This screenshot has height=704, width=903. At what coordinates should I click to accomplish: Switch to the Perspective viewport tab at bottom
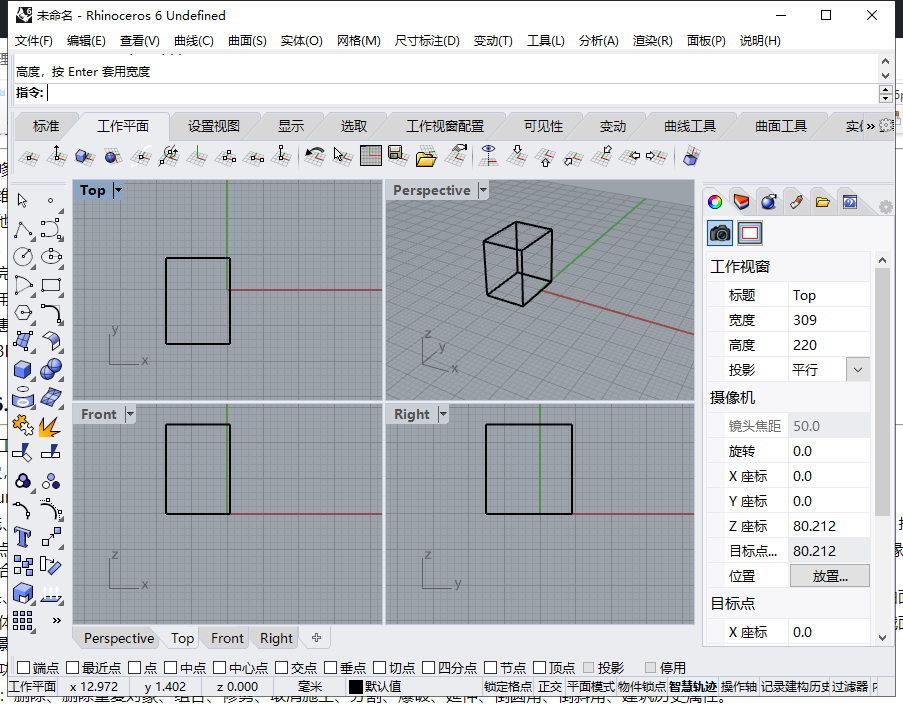[119, 638]
